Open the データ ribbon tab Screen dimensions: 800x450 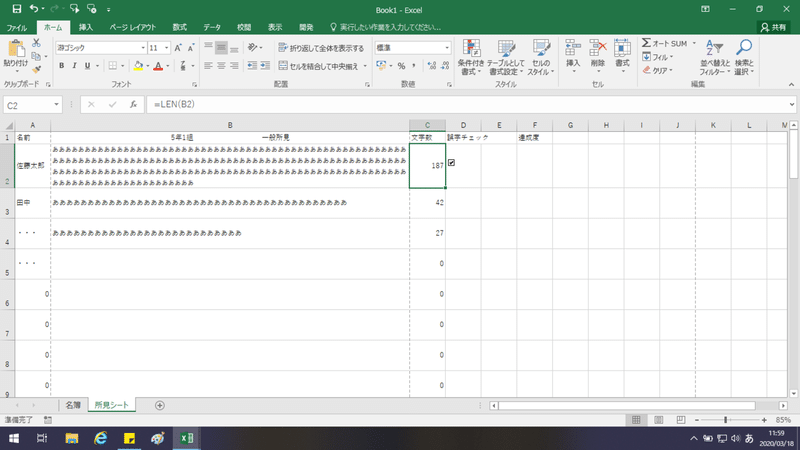[x=212, y=27]
